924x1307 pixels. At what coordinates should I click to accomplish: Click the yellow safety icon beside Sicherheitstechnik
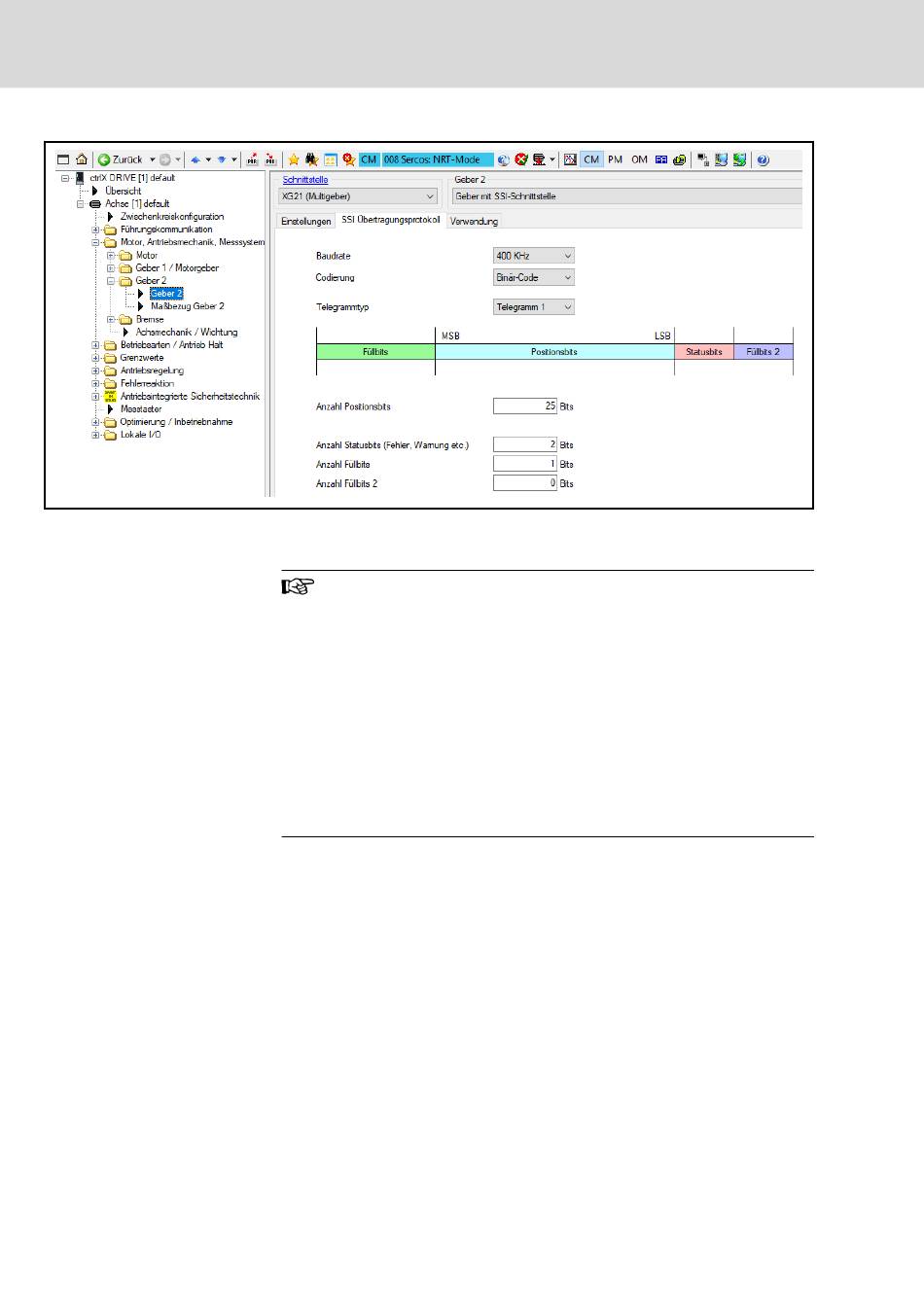[x=110, y=396]
